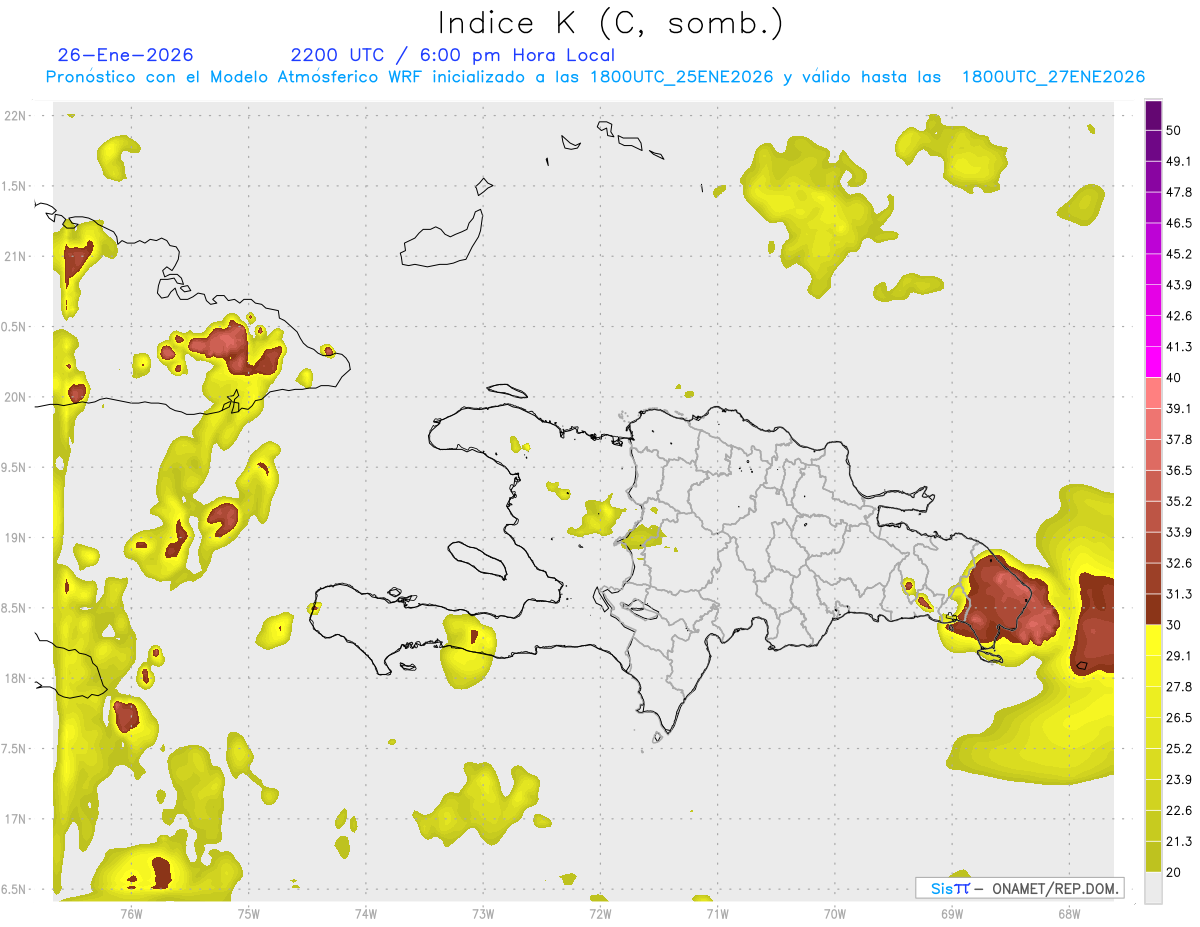Screen dimensions: 1200x927
Task: Click the '37.8' colorbar value
Action: (1179, 439)
